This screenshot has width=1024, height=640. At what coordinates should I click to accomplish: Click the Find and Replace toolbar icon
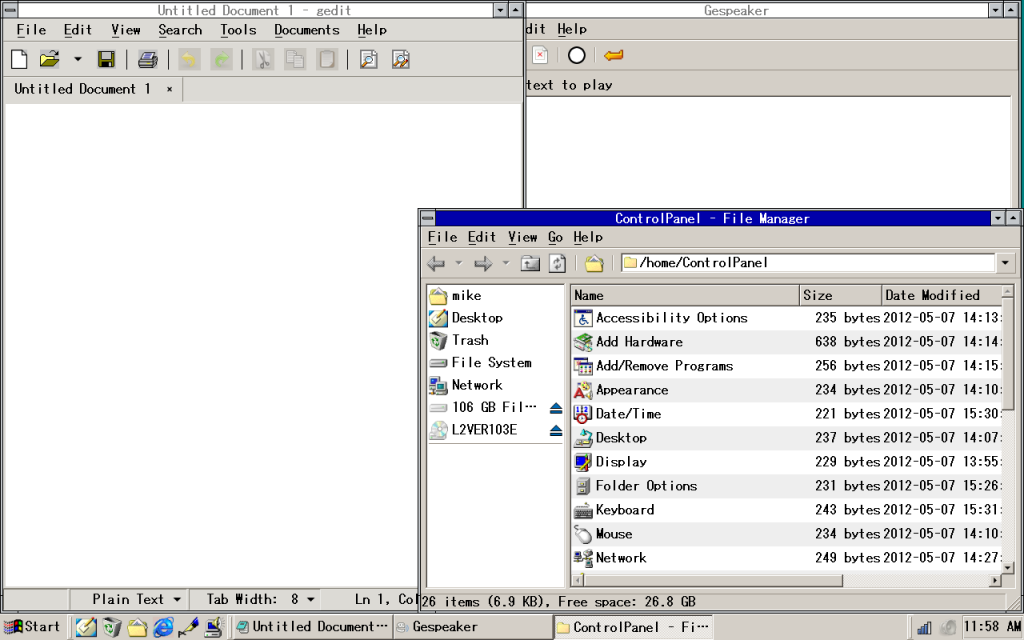[x=400, y=60]
